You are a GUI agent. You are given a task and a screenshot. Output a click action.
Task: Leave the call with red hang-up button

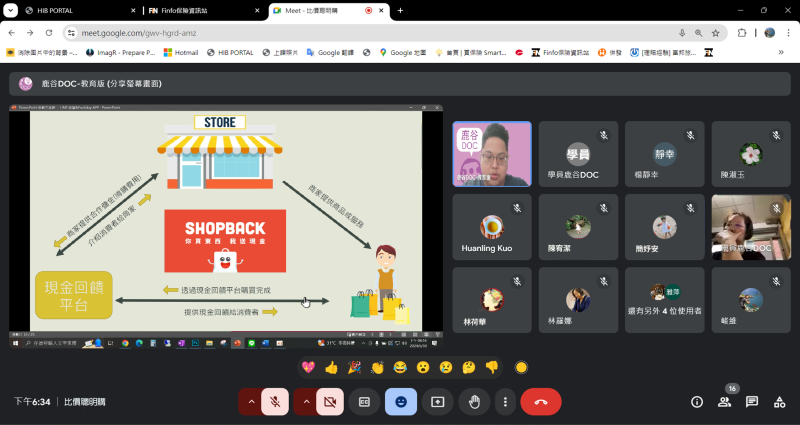[541, 402]
